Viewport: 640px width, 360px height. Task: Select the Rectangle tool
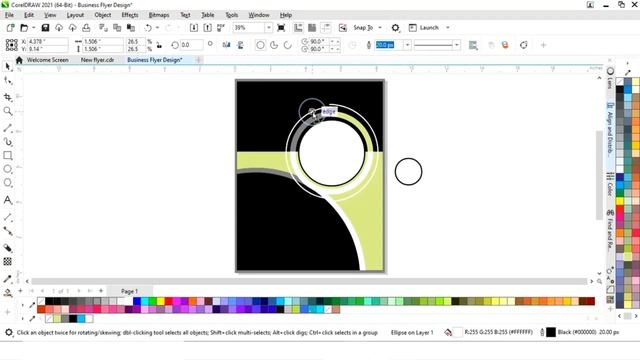[7, 156]
